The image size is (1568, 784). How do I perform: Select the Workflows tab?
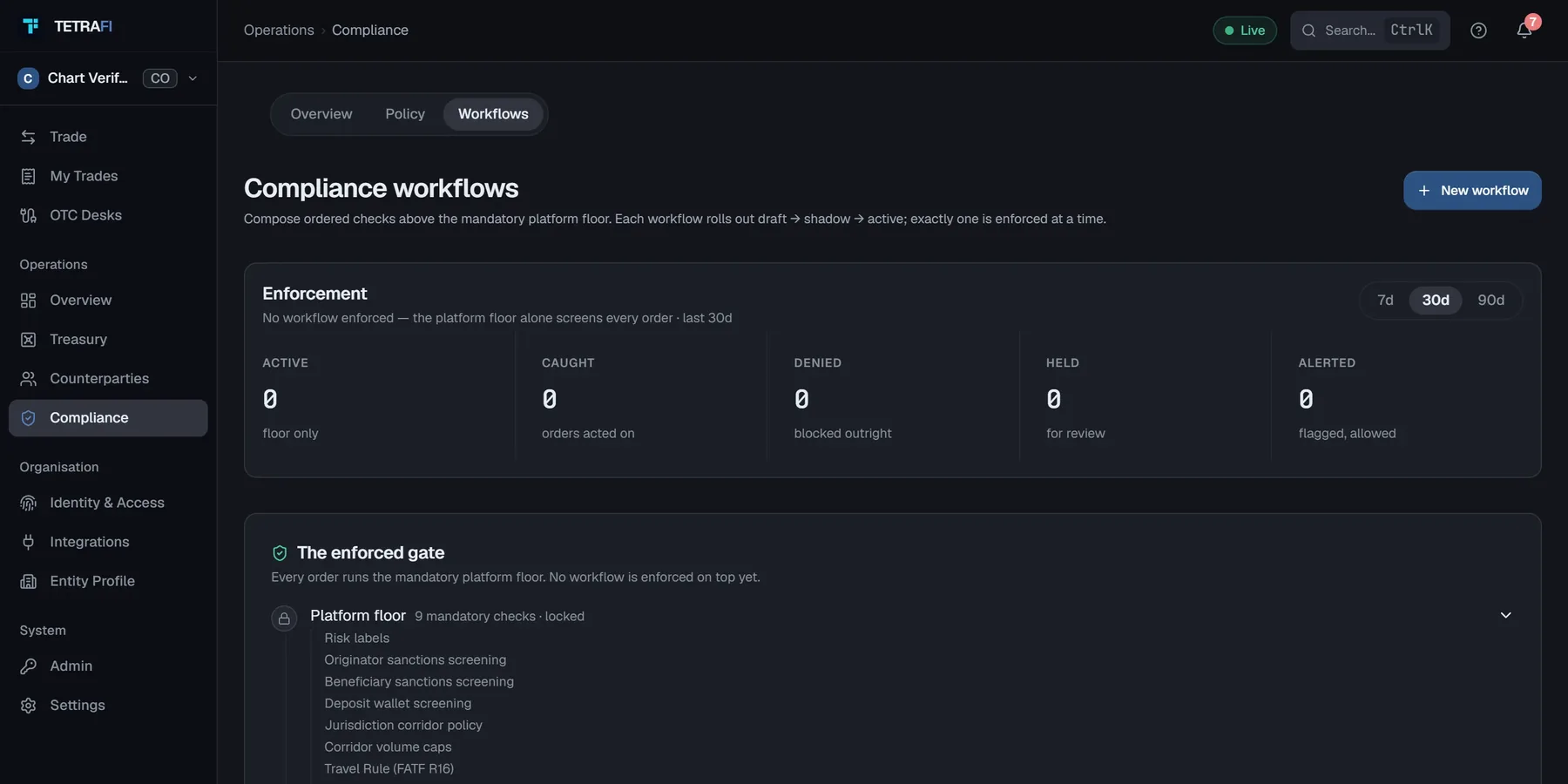[493, 114]
